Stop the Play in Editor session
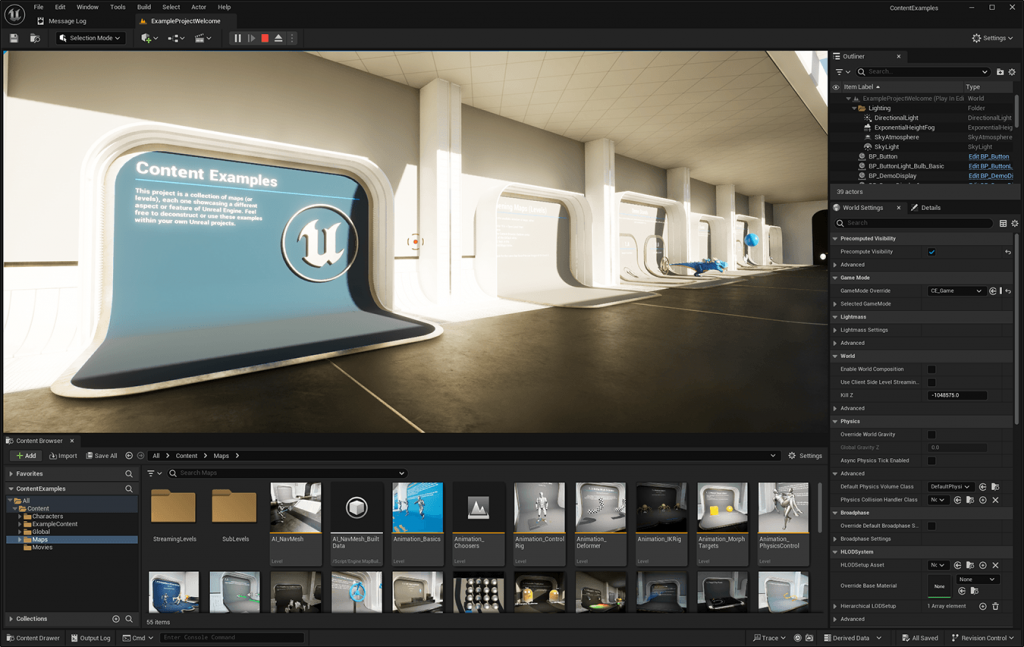This screenshot has height=647, width=1024. pyautogui.click(x=264, y=38)
